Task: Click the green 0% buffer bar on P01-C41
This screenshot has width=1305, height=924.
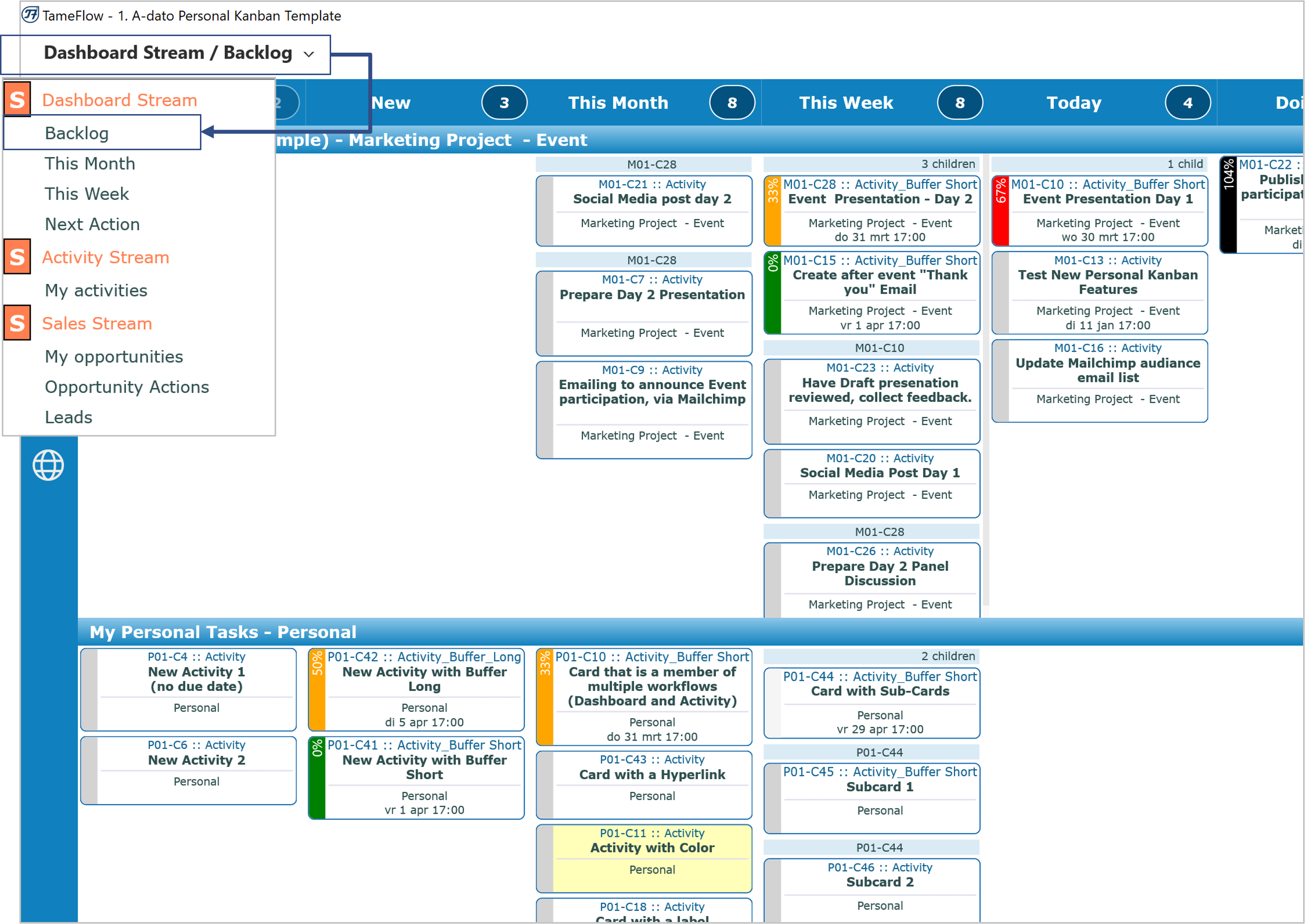Action: click(317, 778)
